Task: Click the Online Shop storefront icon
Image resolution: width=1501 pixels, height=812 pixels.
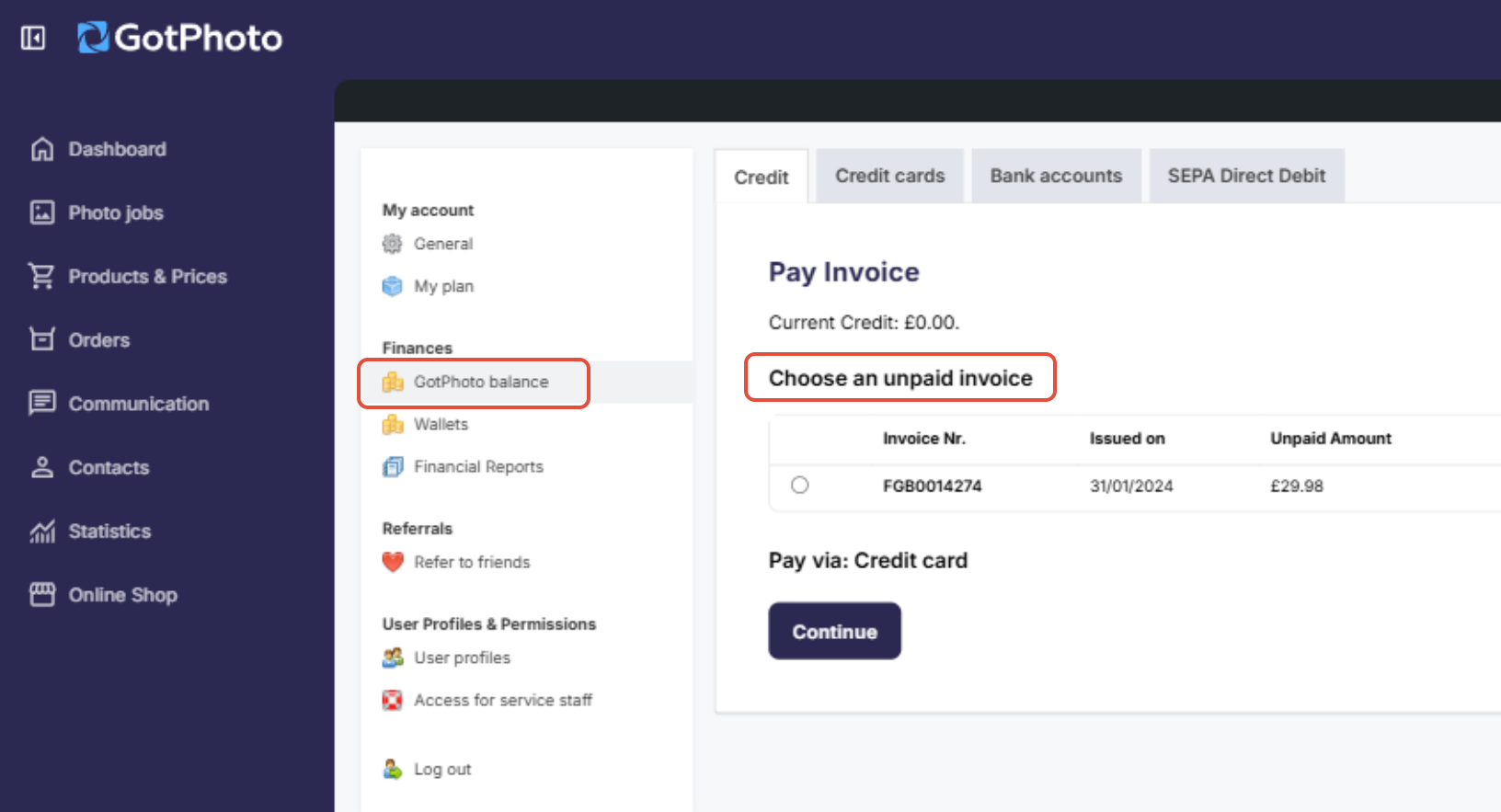Action: point(42,594)
